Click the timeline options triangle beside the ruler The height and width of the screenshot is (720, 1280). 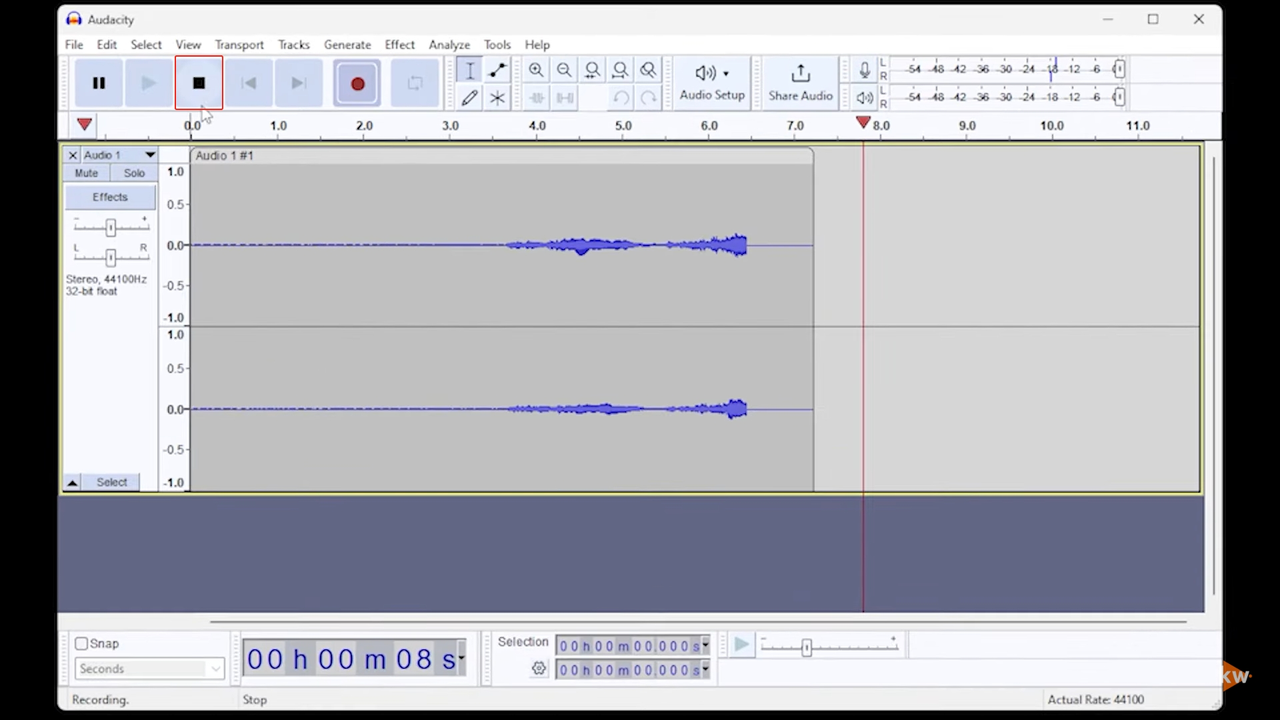click(84, 125)
